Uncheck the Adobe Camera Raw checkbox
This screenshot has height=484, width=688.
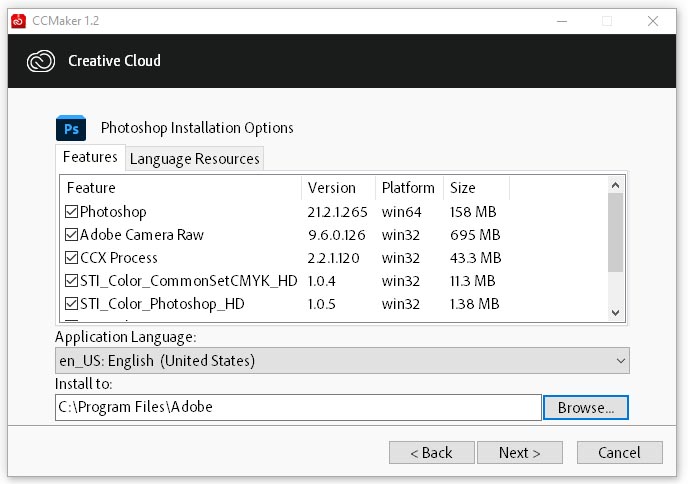[71, 234]
